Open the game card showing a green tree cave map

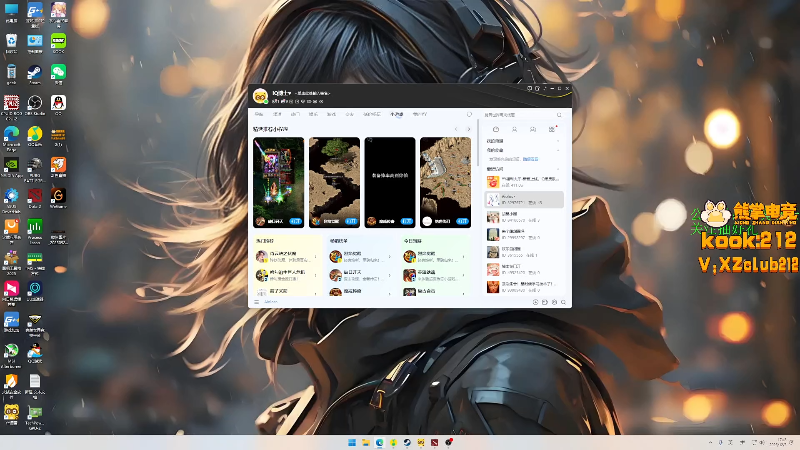click(334, 182)
